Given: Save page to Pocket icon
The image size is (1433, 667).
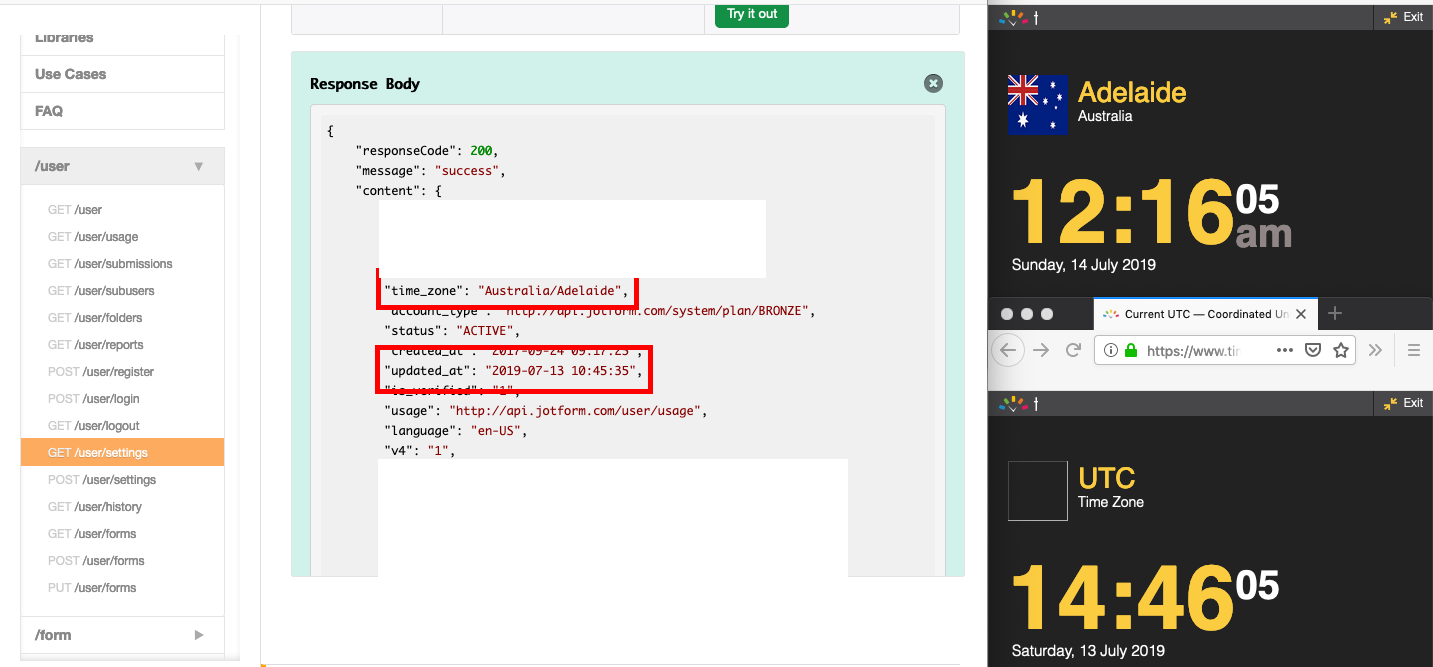Looking at the screenshot, I should tap(1313, 350).
